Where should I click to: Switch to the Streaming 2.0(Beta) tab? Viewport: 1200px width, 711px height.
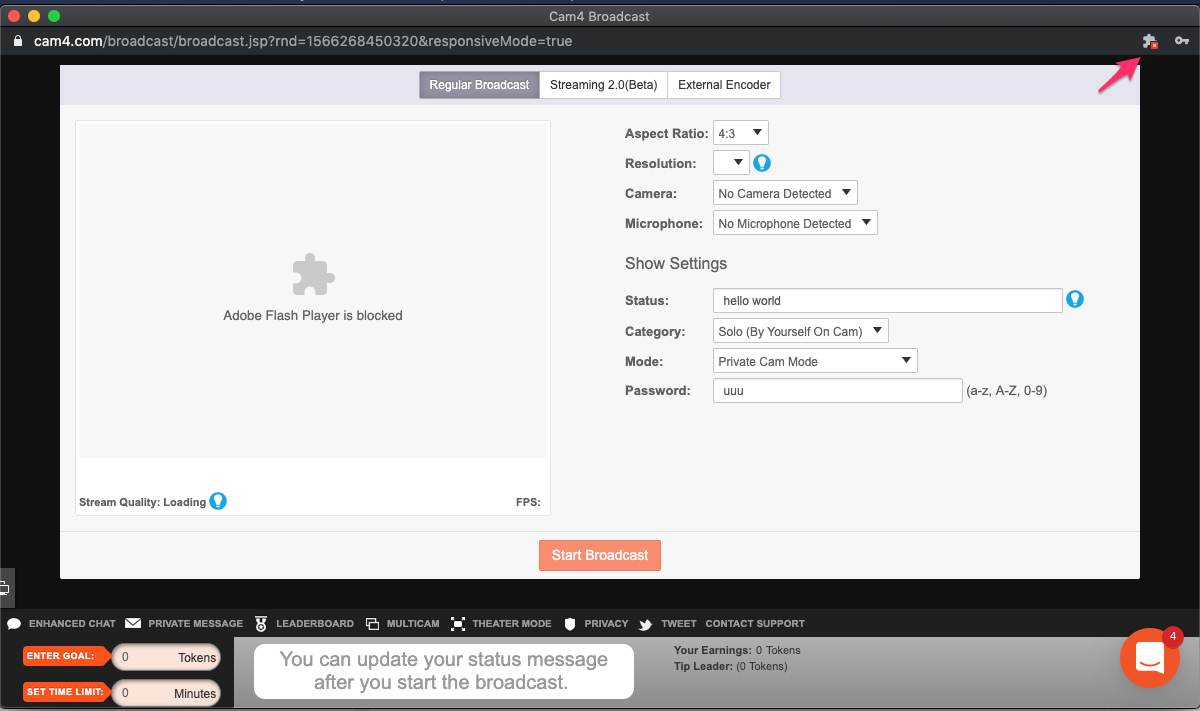[603, 85]
